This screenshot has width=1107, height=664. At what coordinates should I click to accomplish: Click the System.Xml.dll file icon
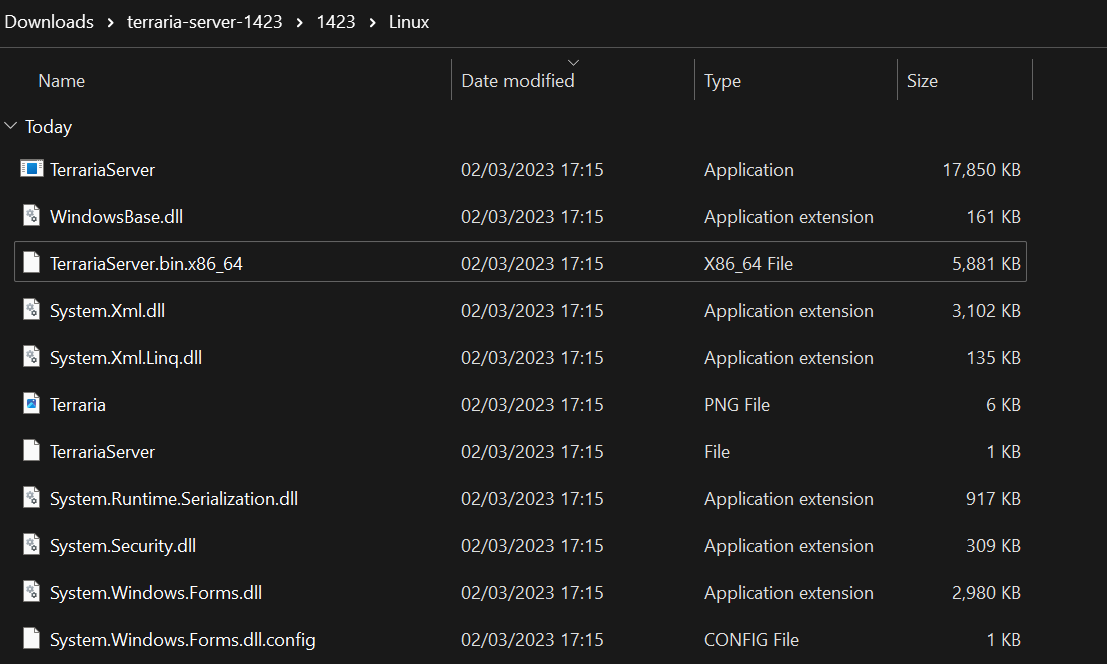click(x=32, y=311)
